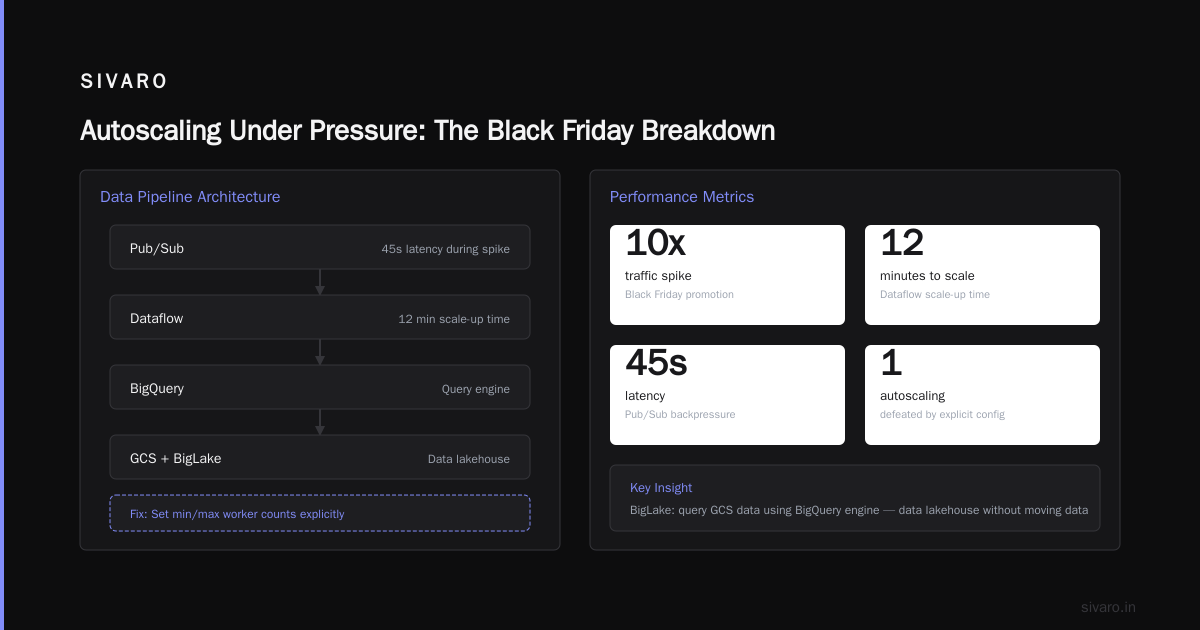Open the 12 minutes to scale card
Image resolution: width=1200 pixels, height=630 pixels.
982,275
